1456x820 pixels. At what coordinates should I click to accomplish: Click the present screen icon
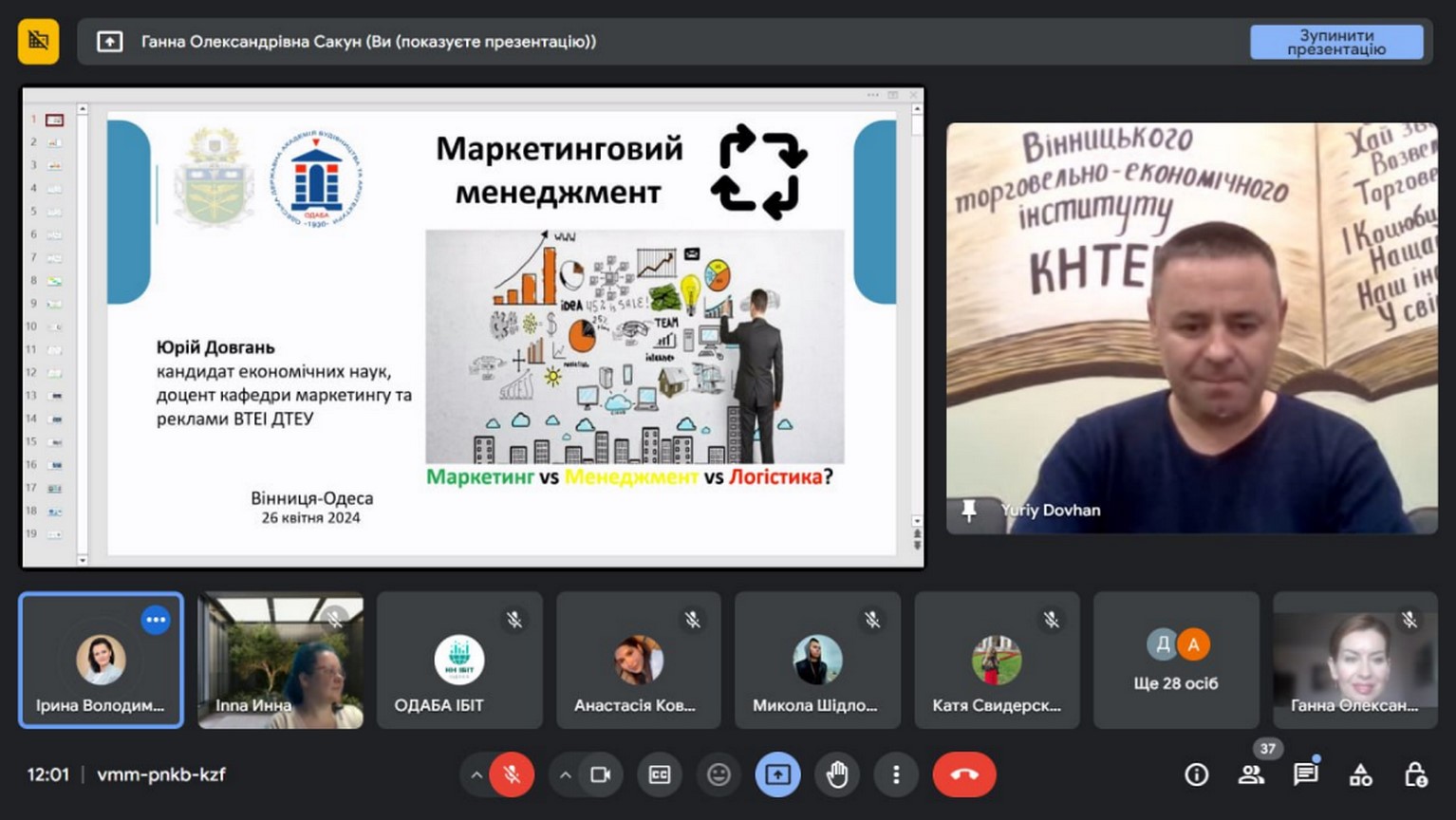[777, 774]
